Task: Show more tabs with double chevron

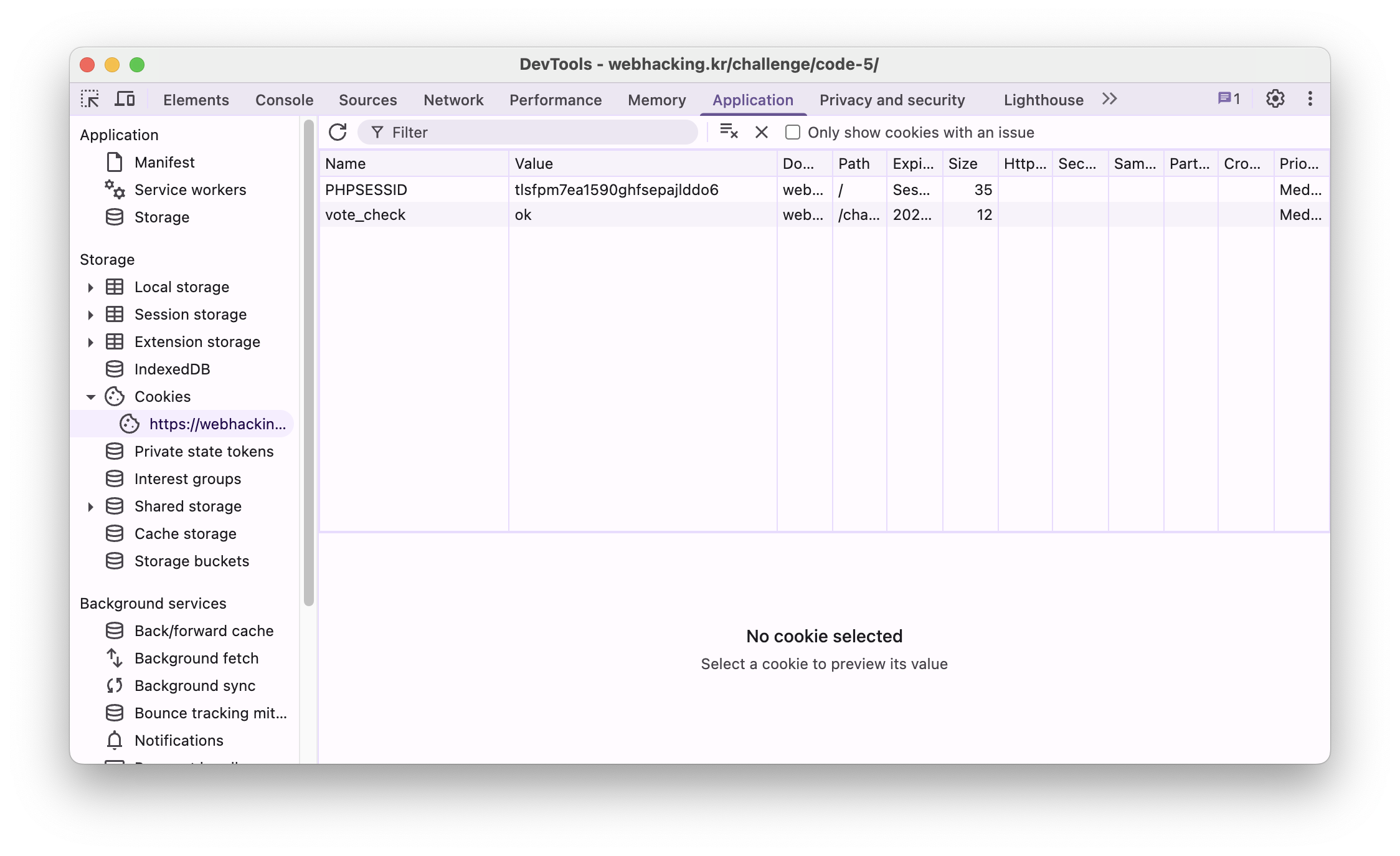Action: 1109,99
